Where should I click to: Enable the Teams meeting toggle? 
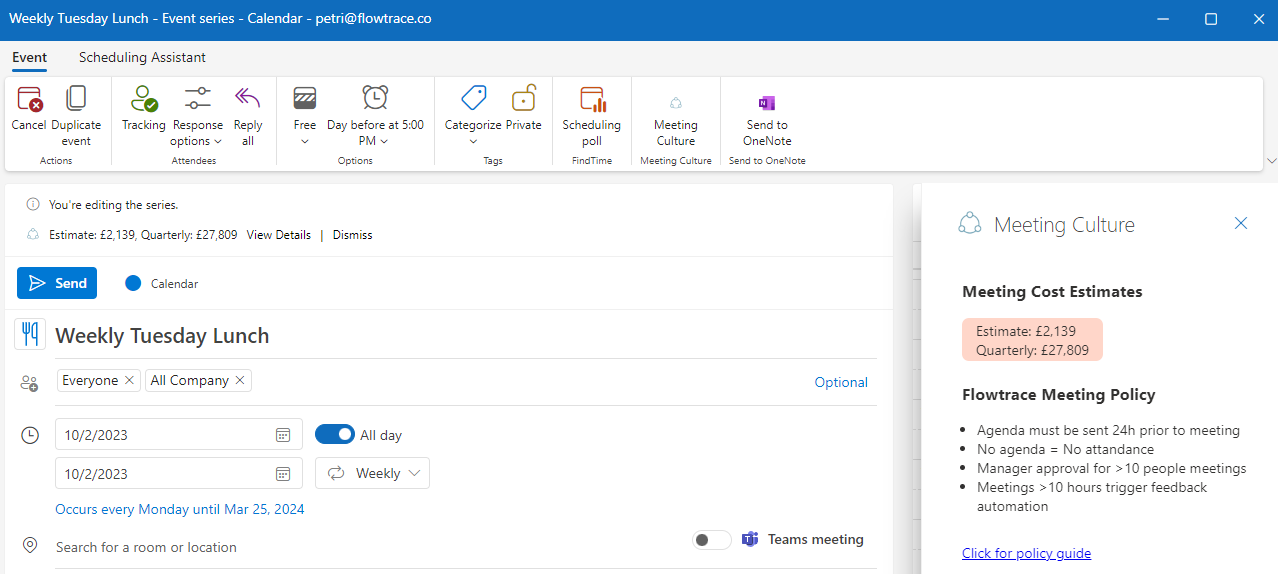click(x=712, y=540)
